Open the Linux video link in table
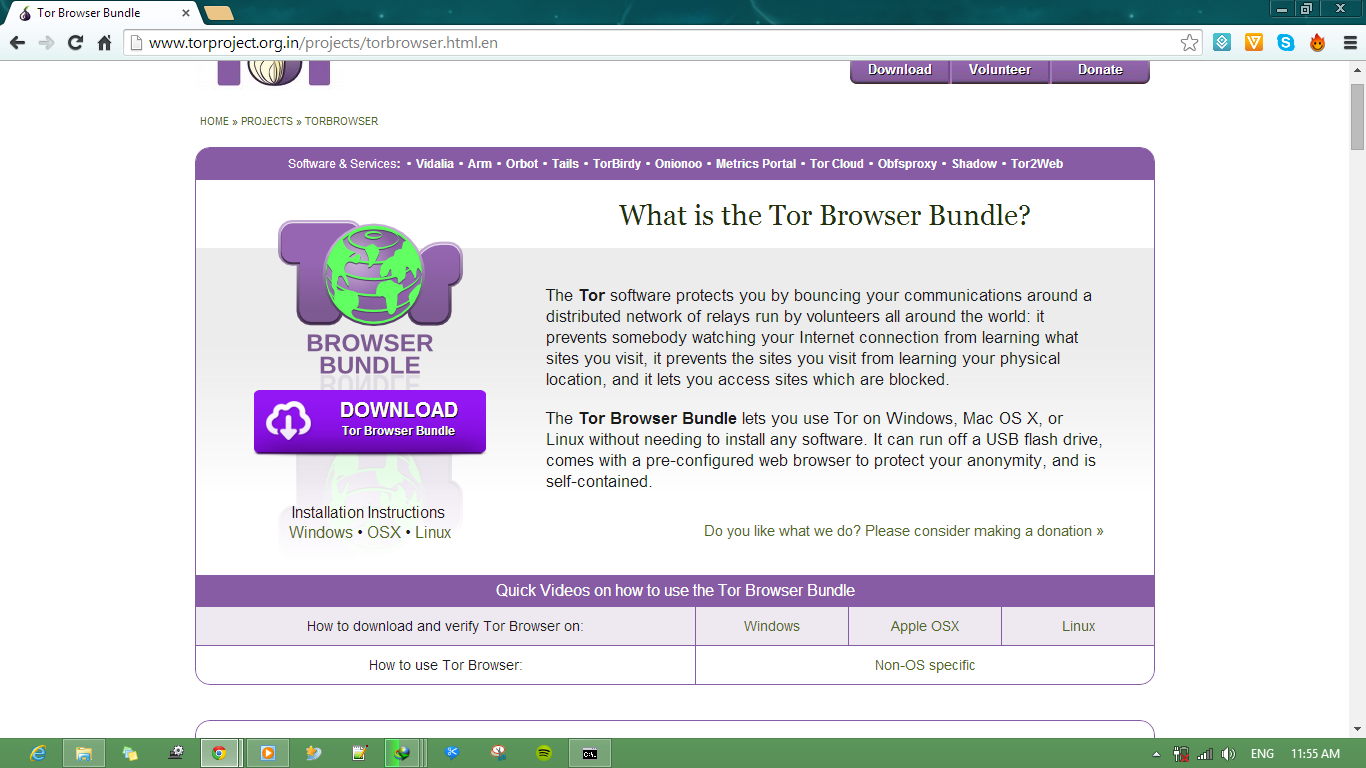Image resolution: width=1366 pixels, height=768 pixels. tap(1078, 626)
